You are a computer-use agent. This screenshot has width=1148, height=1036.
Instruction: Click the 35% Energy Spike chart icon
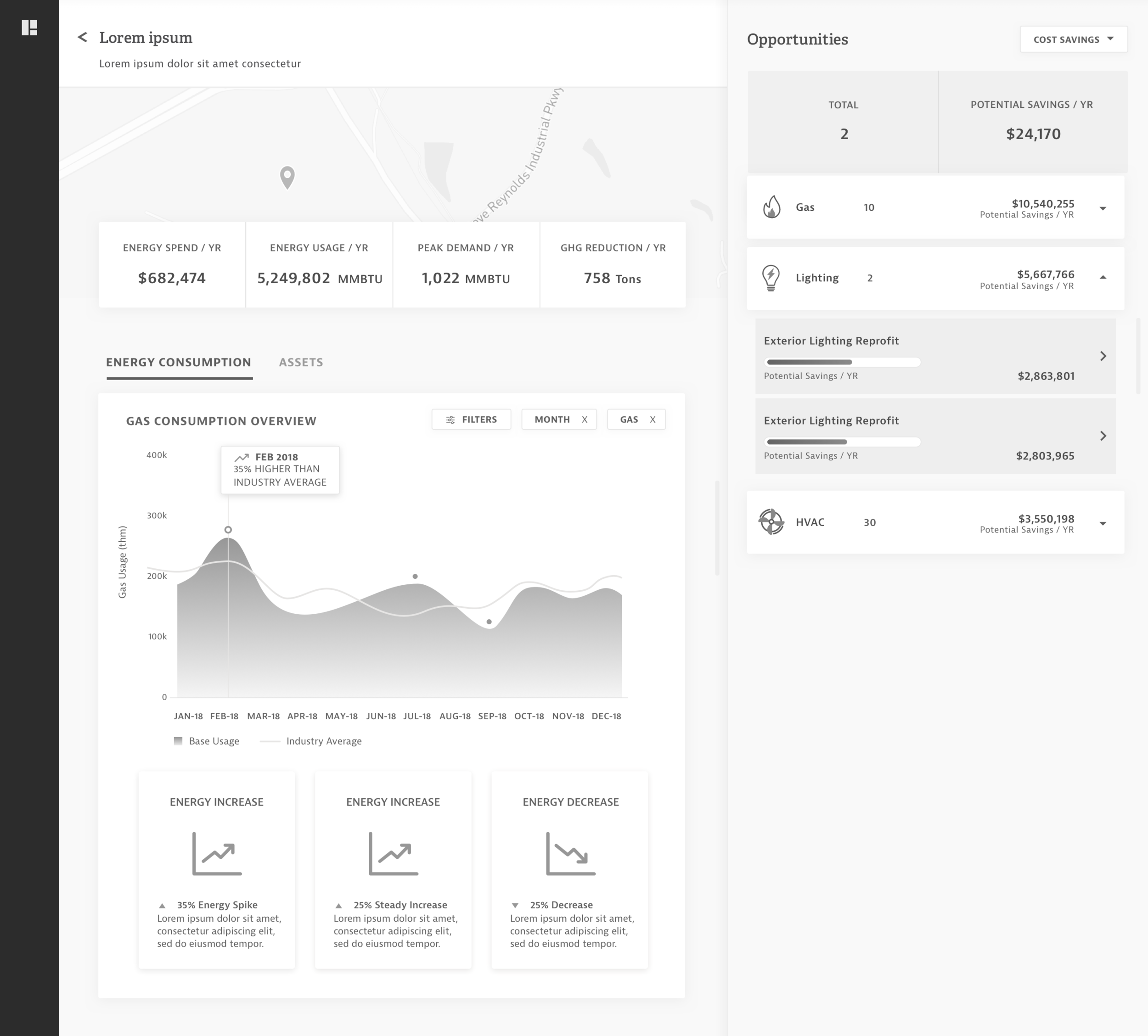click(217, 853)
